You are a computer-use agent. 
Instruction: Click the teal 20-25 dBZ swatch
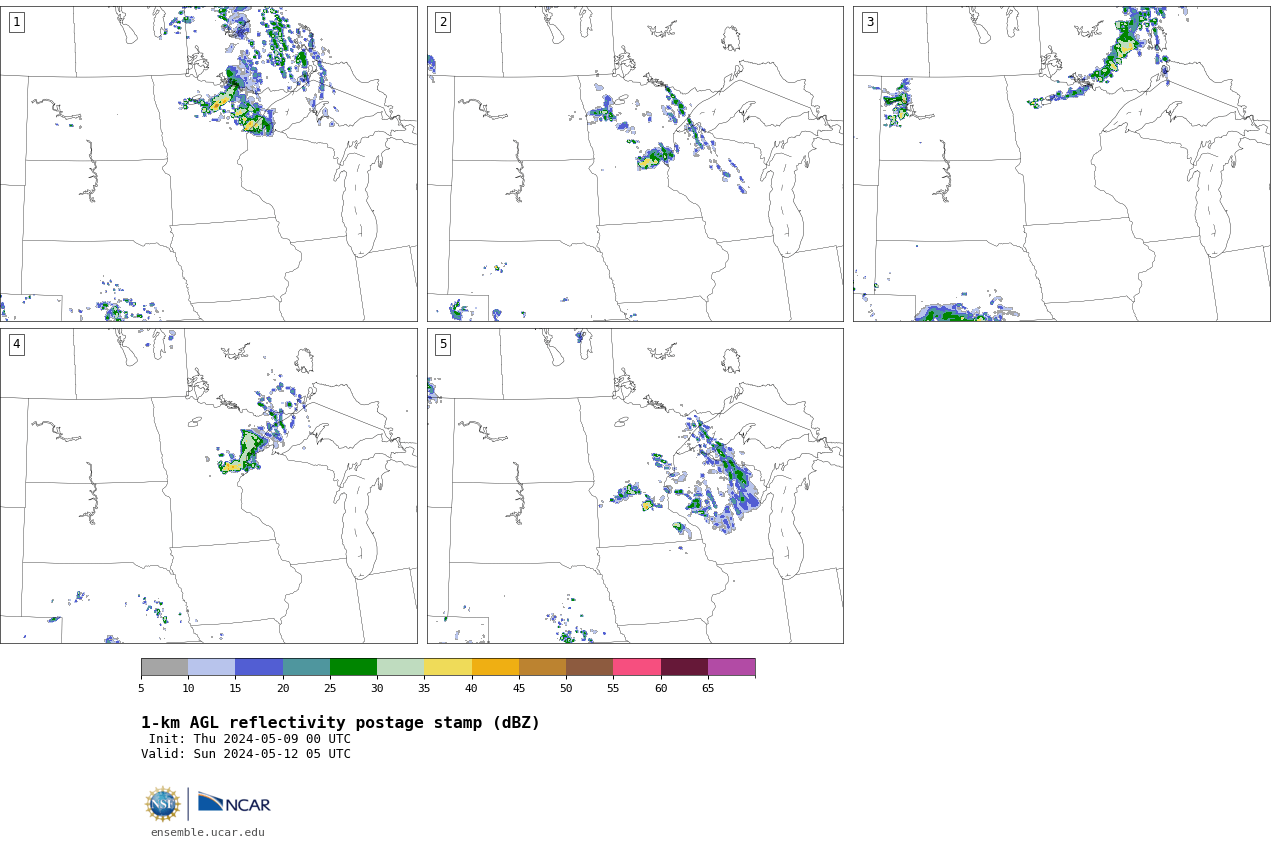[306, 667]
